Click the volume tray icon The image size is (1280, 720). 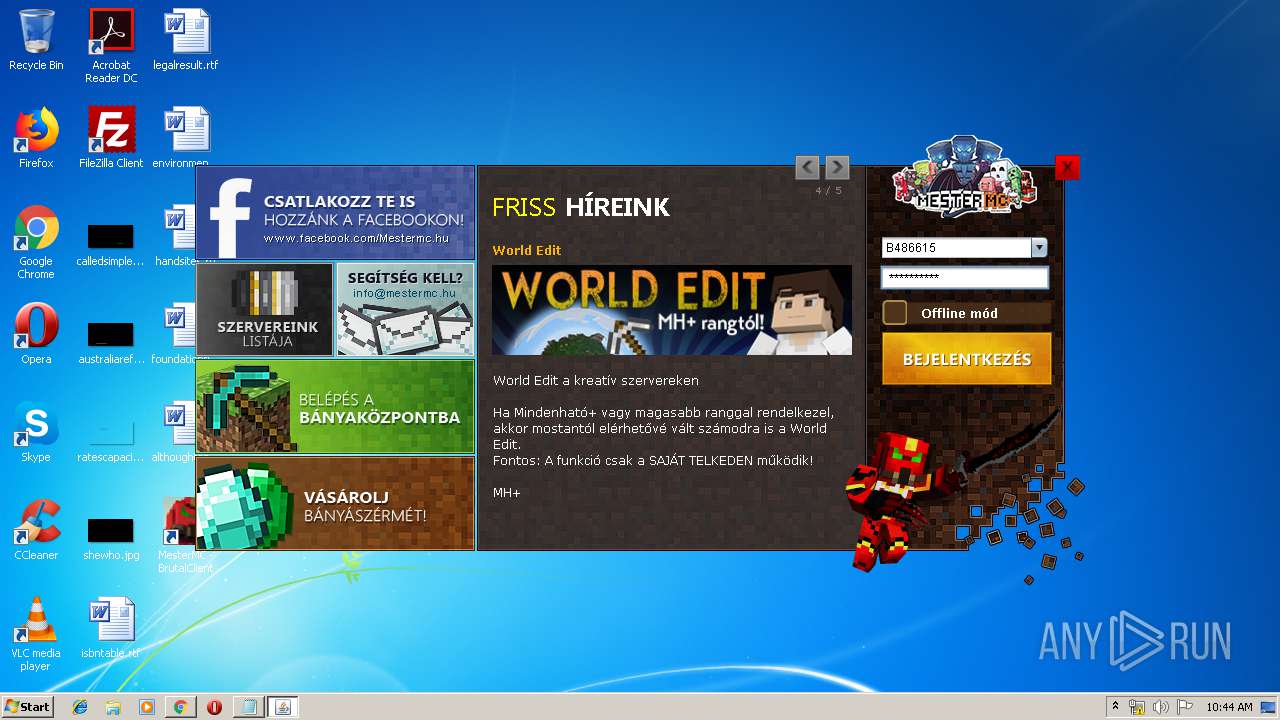tap(1160, 707)
